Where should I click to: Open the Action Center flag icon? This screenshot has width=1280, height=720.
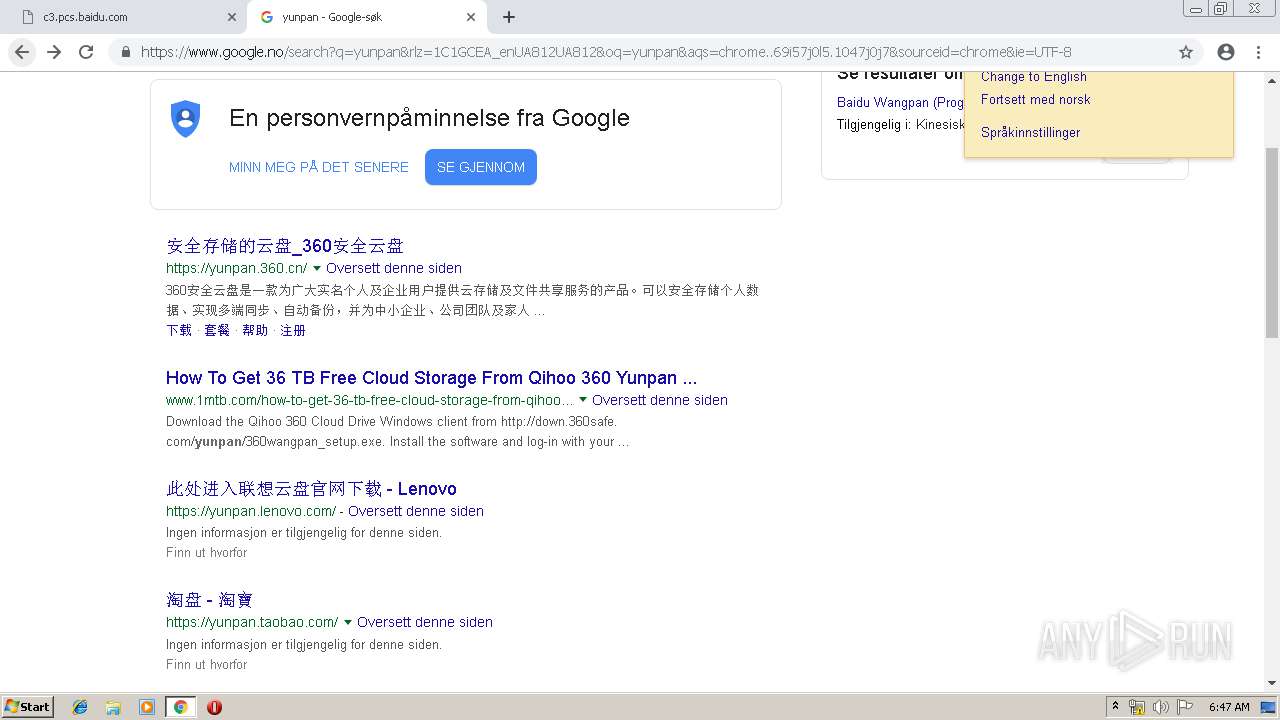(1185, 707)
